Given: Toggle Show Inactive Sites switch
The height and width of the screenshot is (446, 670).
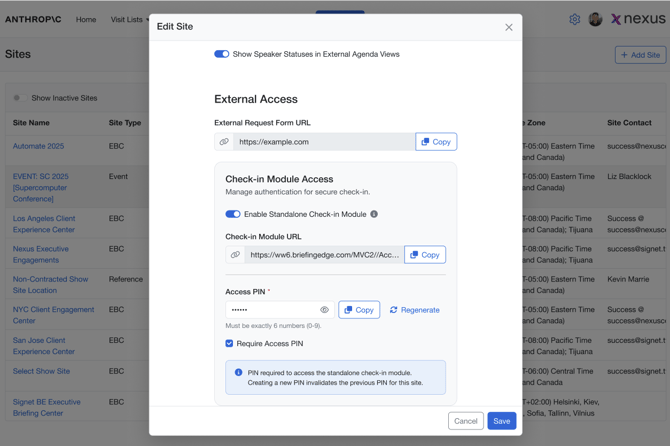Looking at the screenshot, I should (19, 98).
